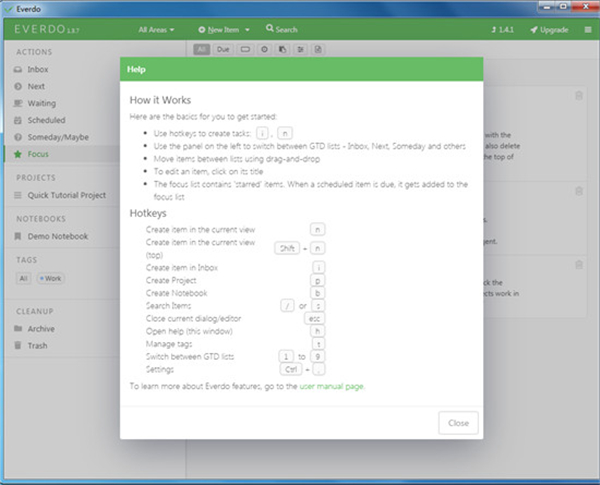Image resolution: width=600 pixels, height=485 pixels.
Task: Open the Archive folder
Action: tap(41, 328)
